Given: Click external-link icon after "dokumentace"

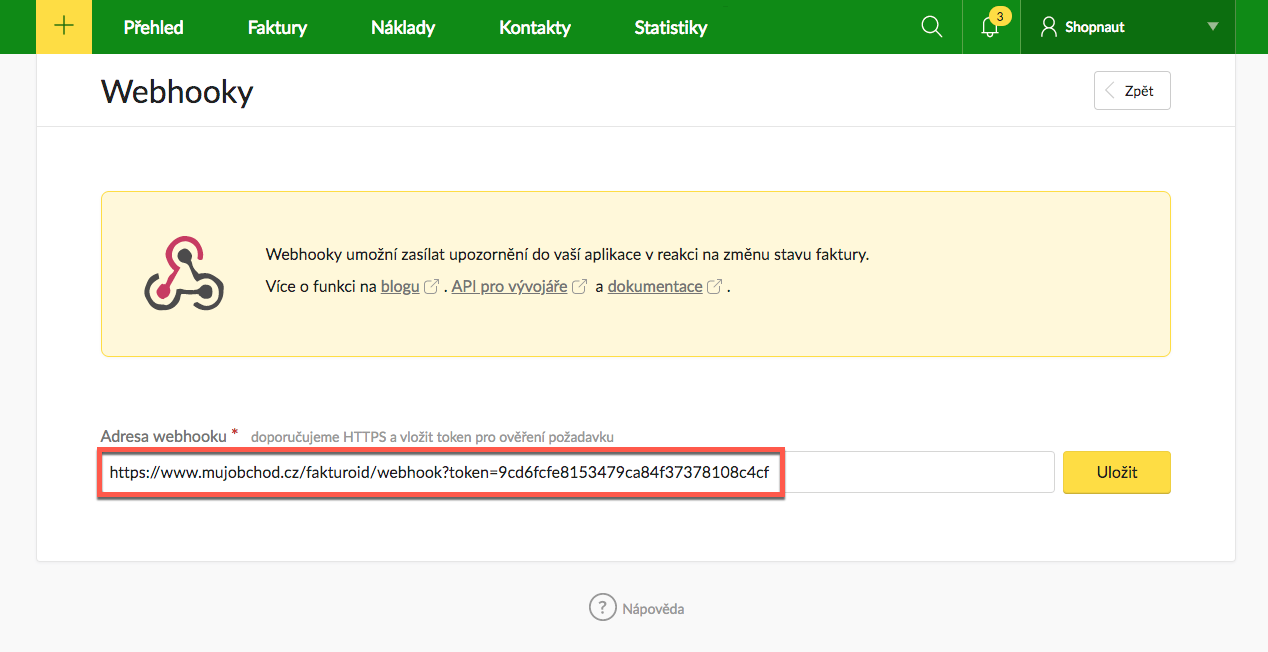Looking at the screenshot, I should click(x=714, y=285).
